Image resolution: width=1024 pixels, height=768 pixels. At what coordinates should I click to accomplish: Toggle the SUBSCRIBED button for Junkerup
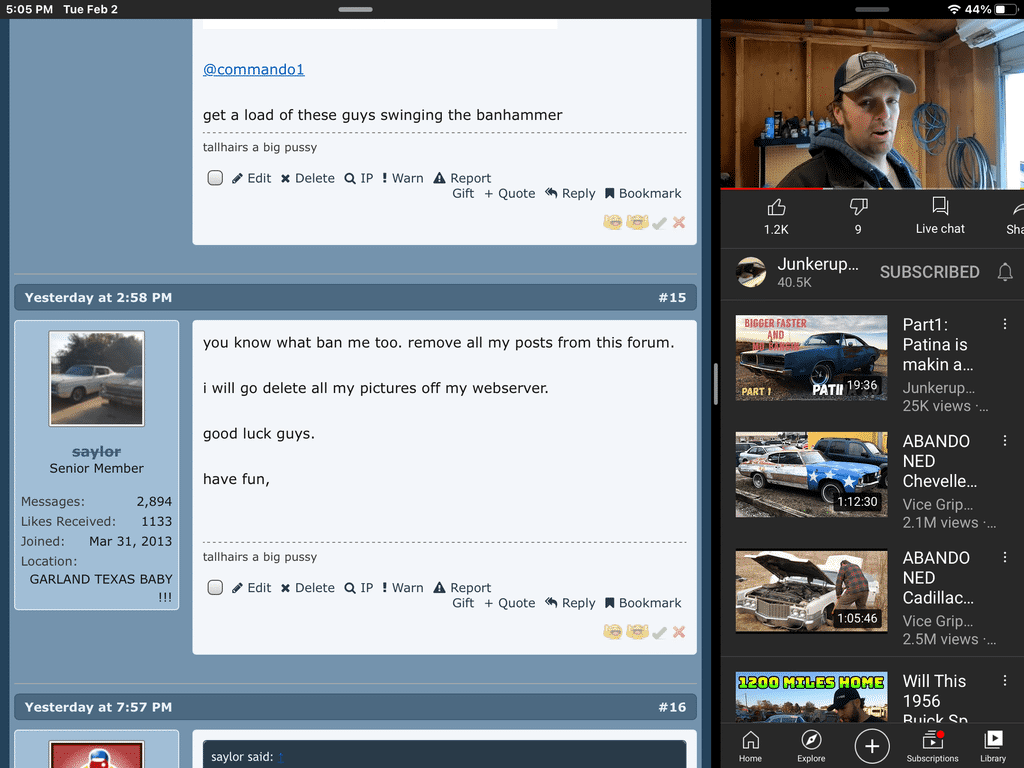click(x=929, y=272)
